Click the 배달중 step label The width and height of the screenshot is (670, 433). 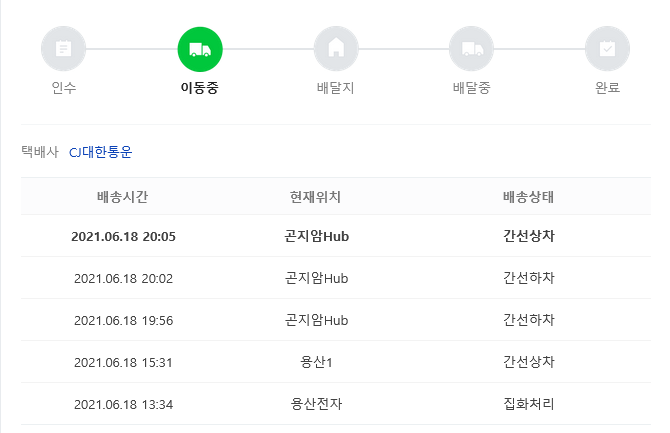[x=471, y=88]
